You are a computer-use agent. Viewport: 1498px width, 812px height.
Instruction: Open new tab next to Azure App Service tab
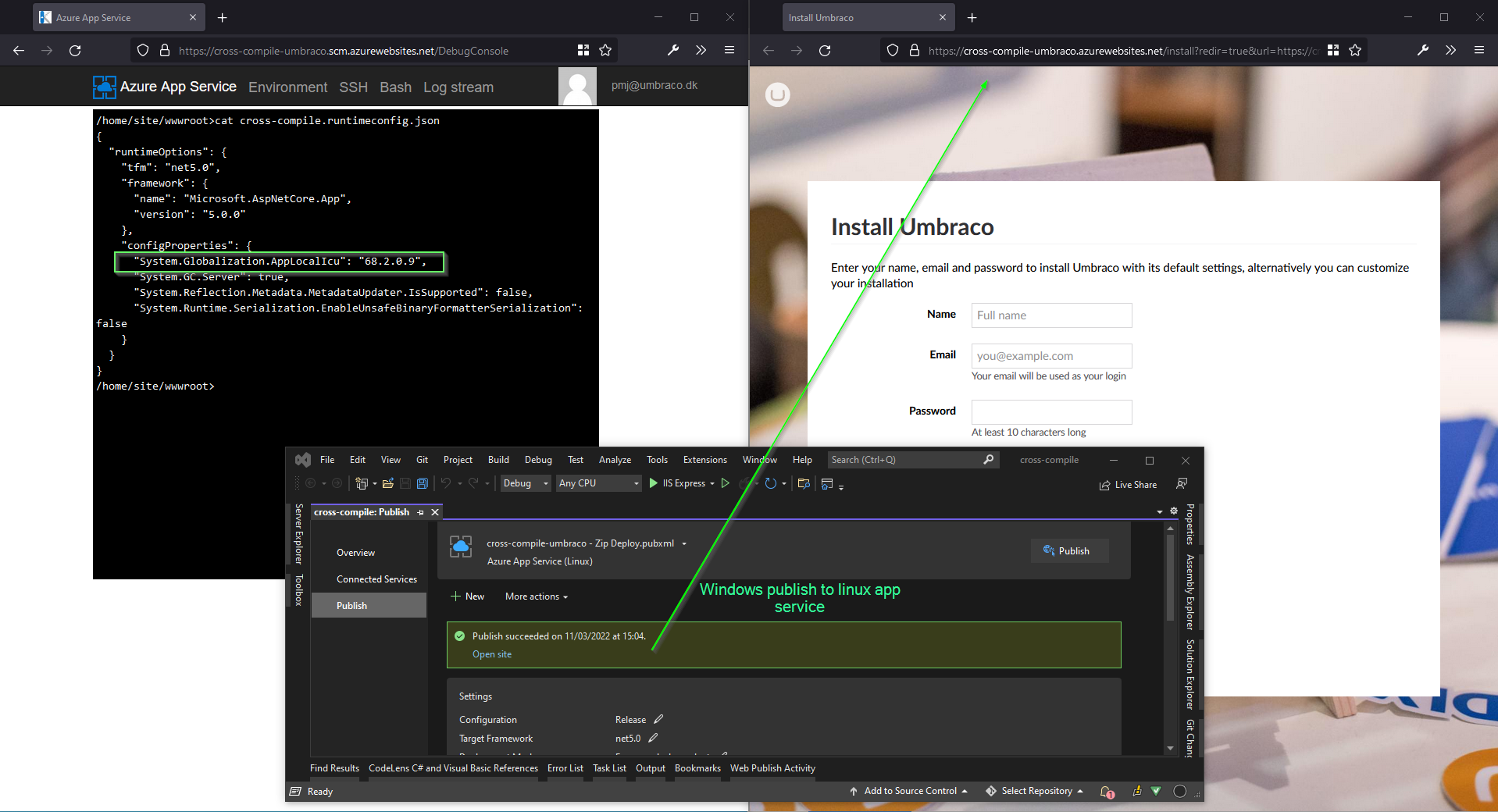click(223, 17)
